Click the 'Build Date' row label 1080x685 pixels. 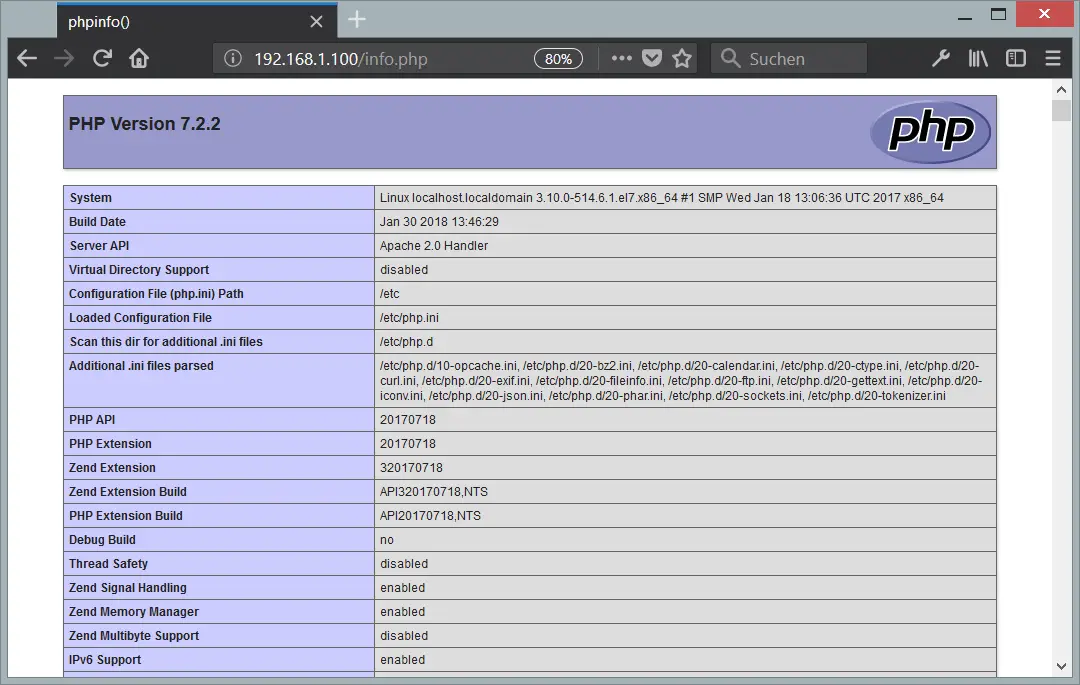(x=97, y=222)
